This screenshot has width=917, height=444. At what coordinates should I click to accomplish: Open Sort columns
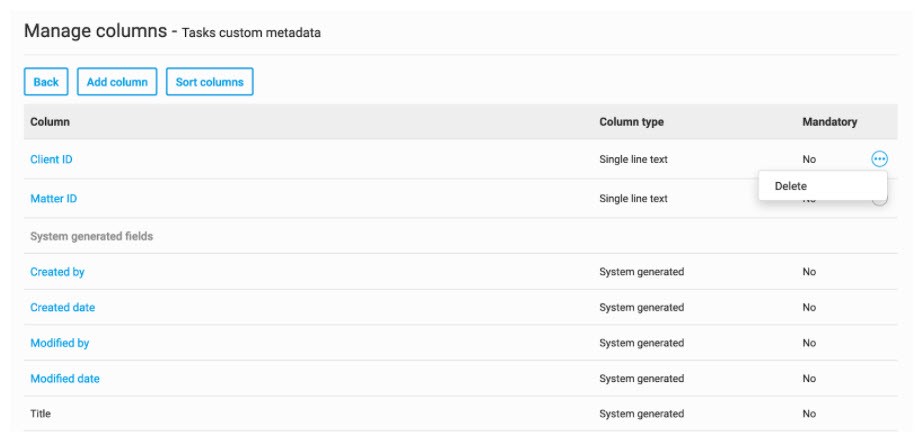(209, 82)
